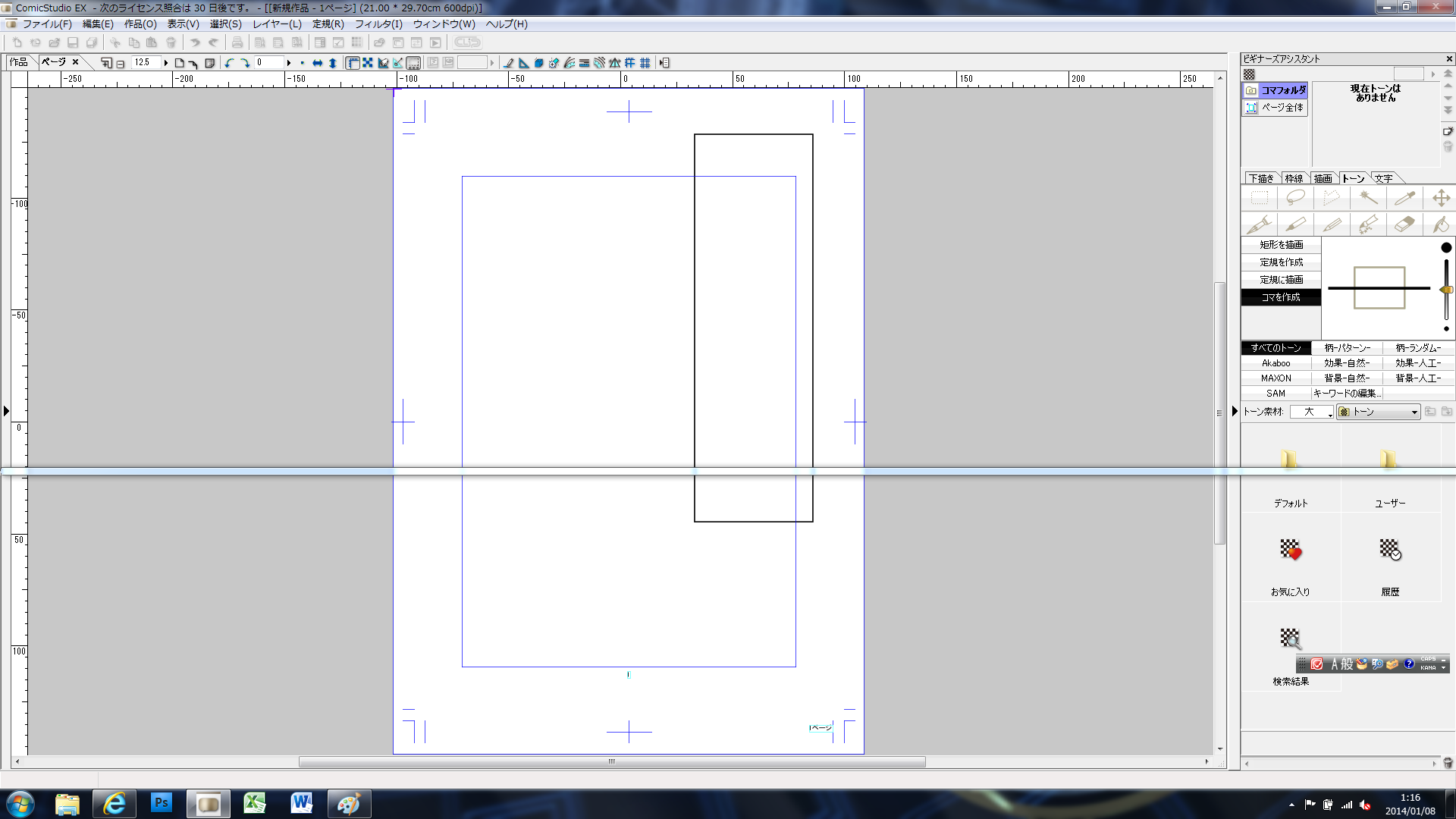The width and height of the screenshot is (1456, 819).
Task: Choose the eyedropper tool
Action: point(1404,198)
